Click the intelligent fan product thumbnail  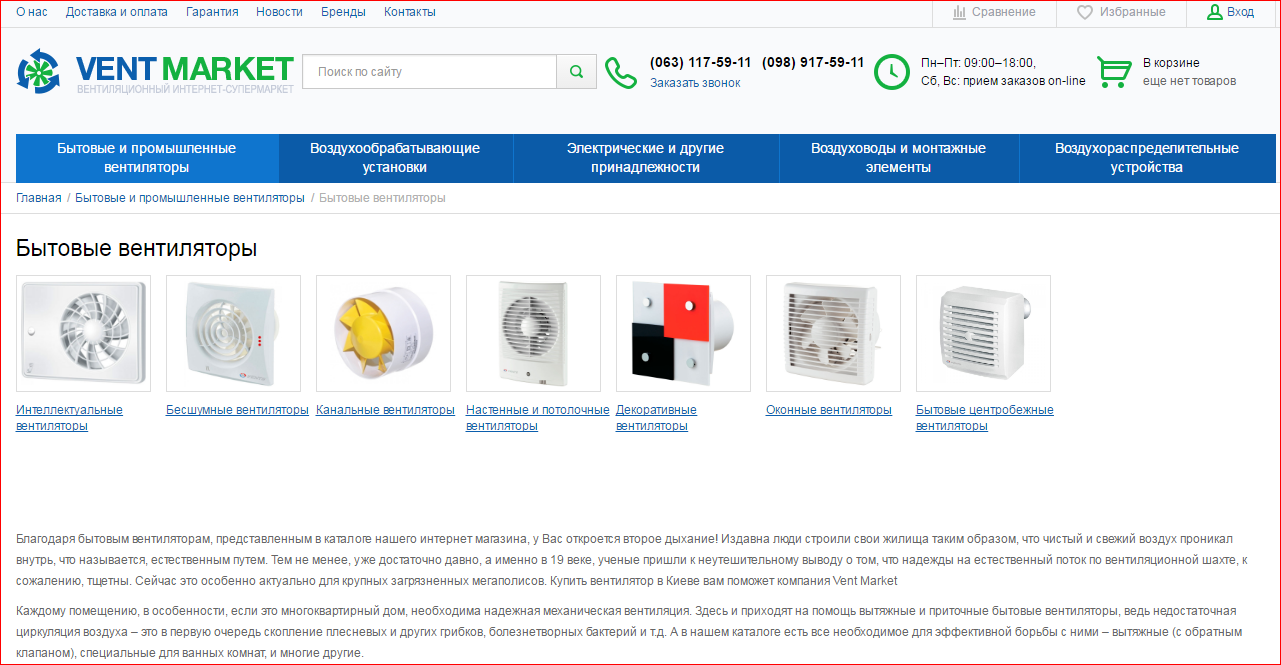click(83, 333)
